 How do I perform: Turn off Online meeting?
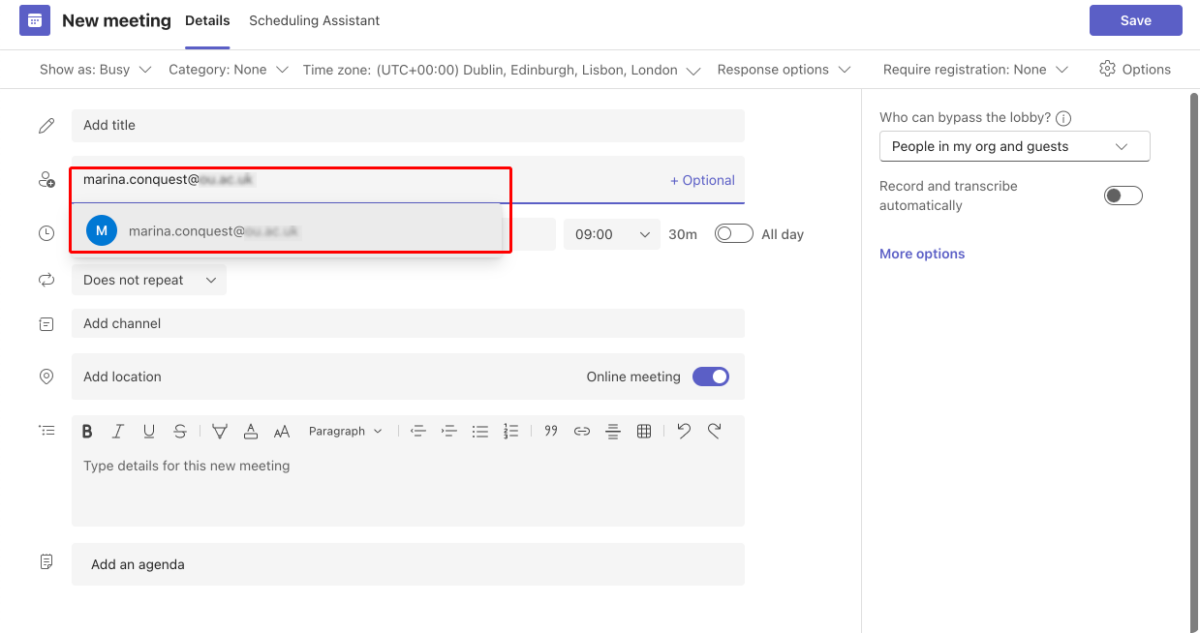pos(711,376)
